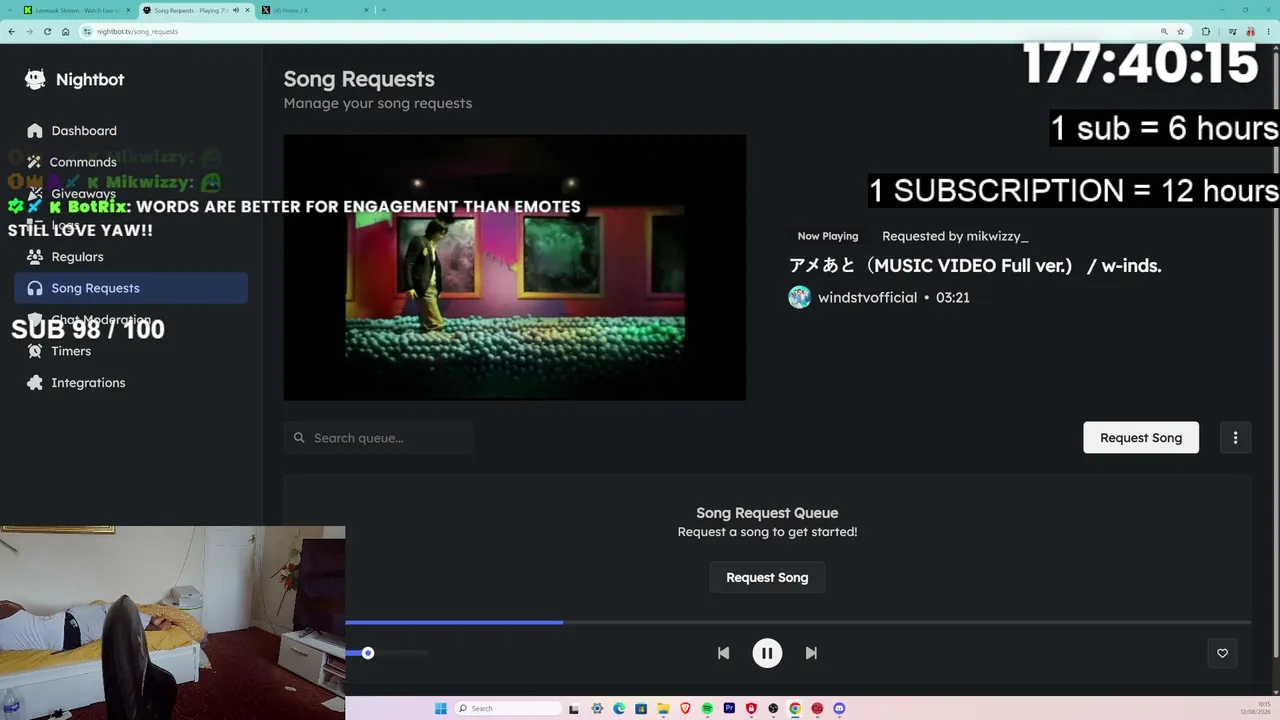Focus the Search queue input field
Screen dimensions: 1280x720
click(379, 438)
